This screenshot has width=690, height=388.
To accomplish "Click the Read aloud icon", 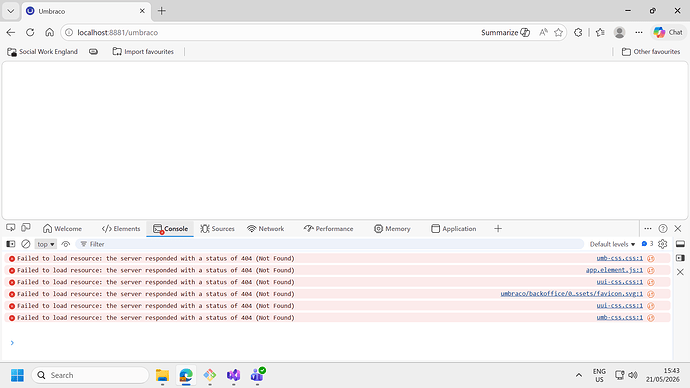I will pos(543,33).
